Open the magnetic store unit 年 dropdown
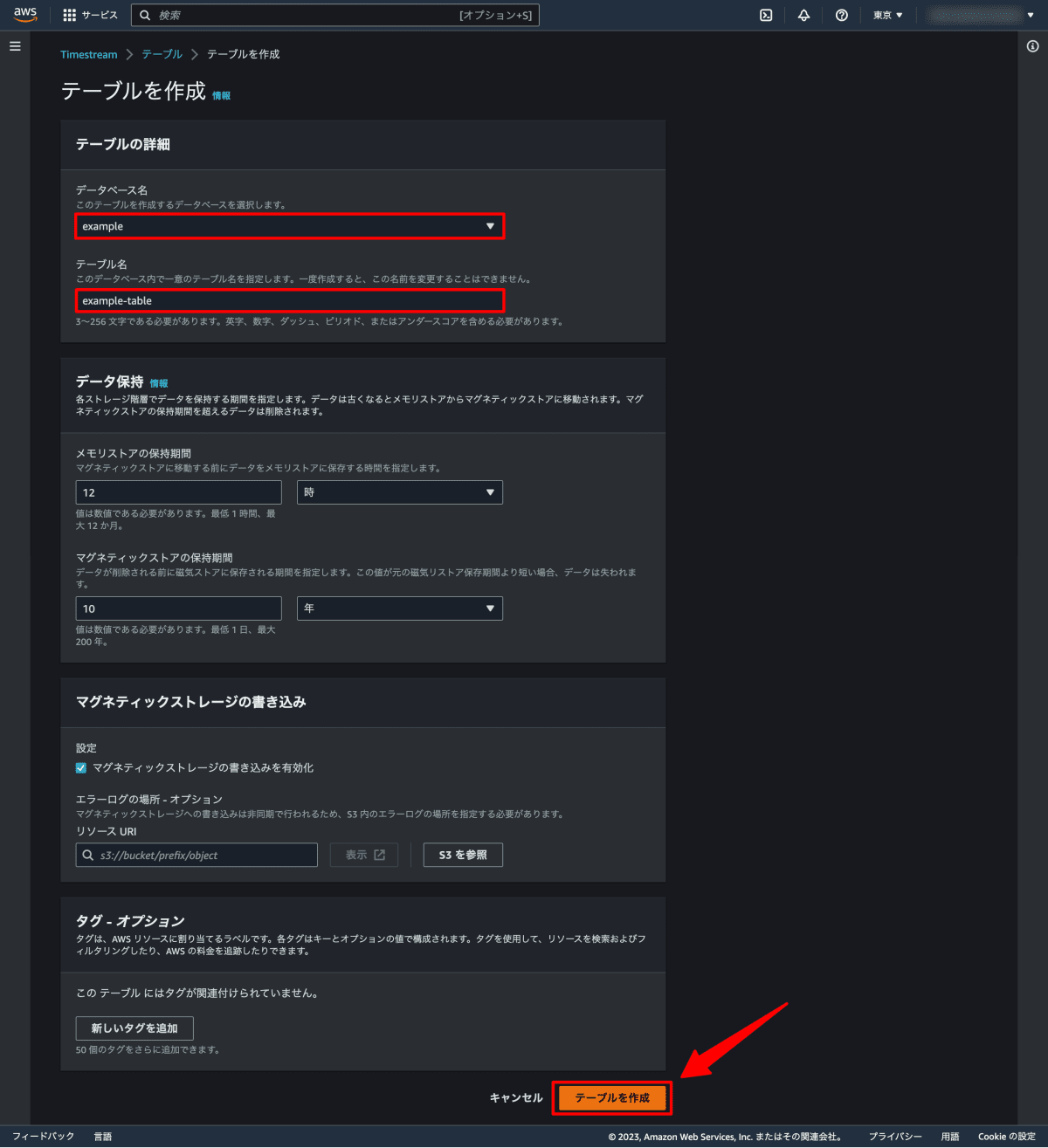1048x1148 pixels. point(400,608)
